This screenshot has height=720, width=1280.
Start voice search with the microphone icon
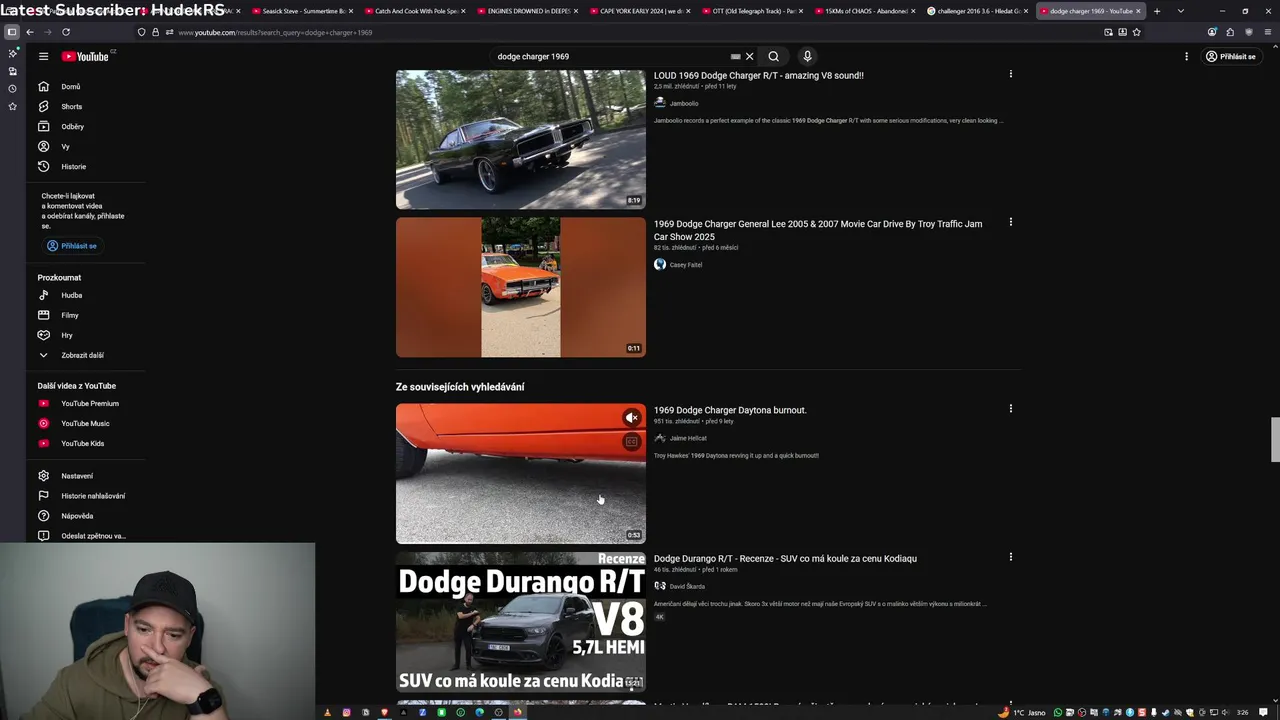click(807, 56)
